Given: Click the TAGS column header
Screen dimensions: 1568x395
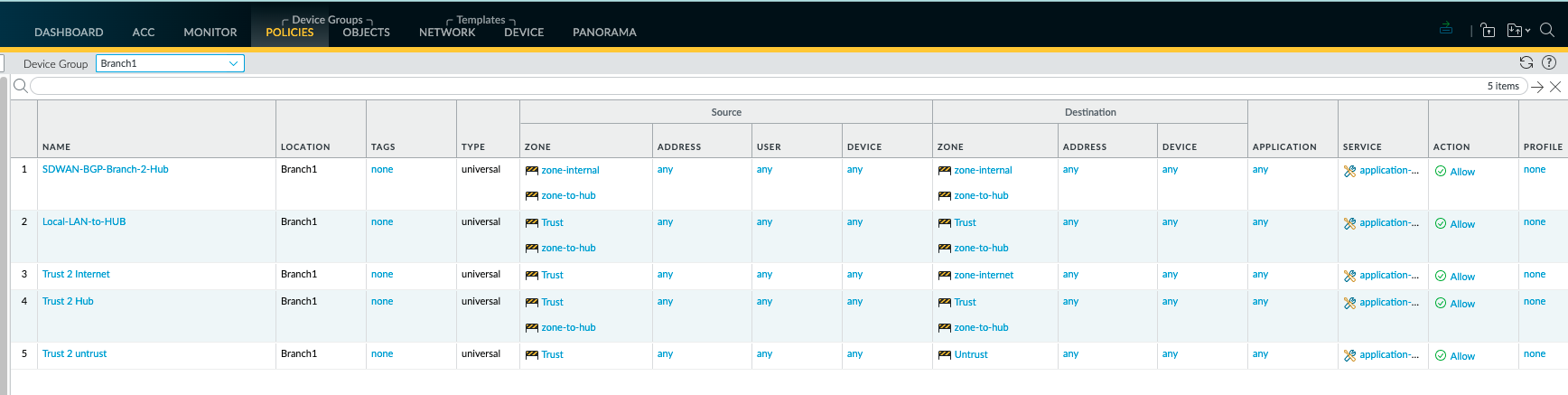Looking at the screenshot, I should pos(383,146).
